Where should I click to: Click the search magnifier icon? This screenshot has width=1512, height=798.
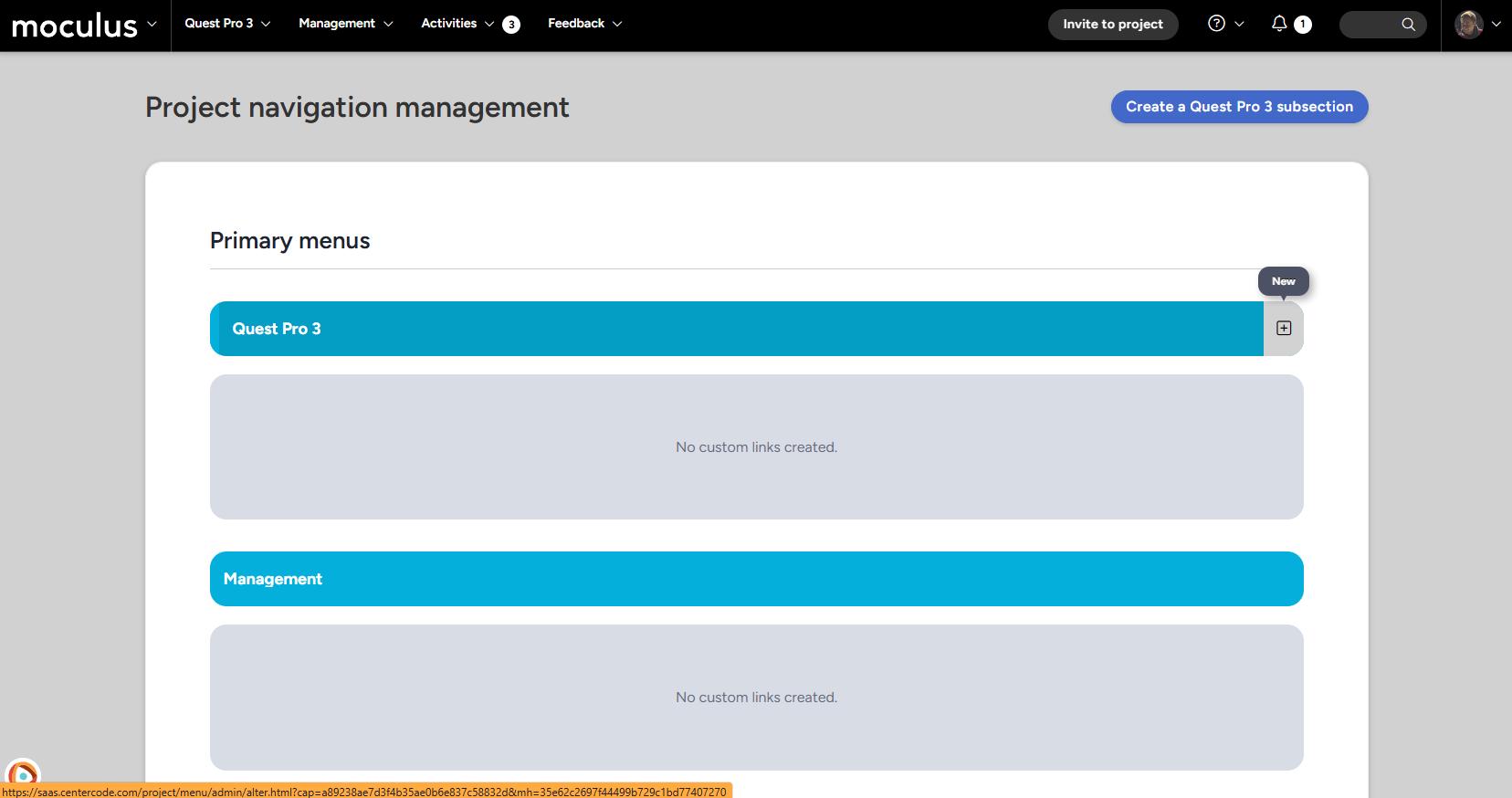coord(1408,25)
